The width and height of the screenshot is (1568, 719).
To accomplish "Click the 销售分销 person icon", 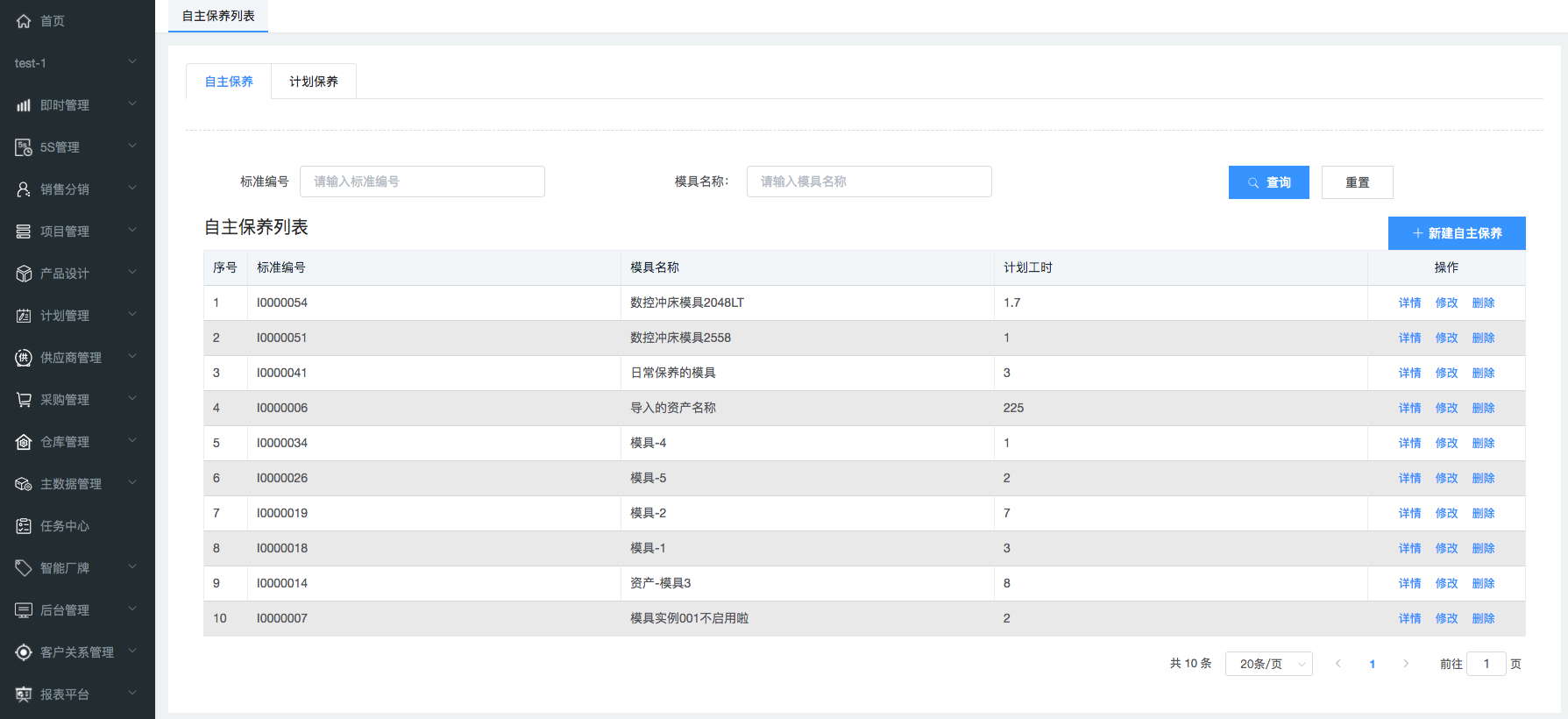I will pyautogui.click(x=24, y=189).
